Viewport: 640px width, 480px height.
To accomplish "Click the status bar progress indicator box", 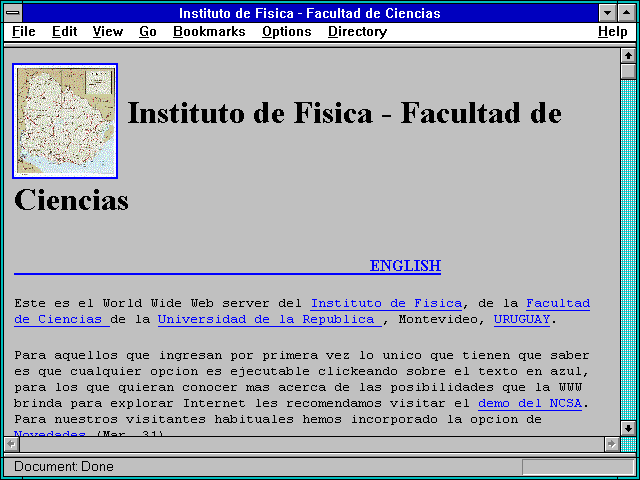I will [578, 467].
